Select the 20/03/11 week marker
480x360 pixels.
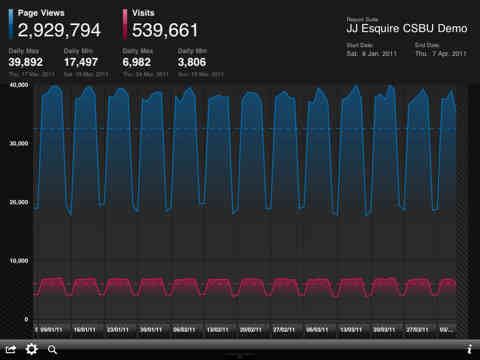pos(384,330)
